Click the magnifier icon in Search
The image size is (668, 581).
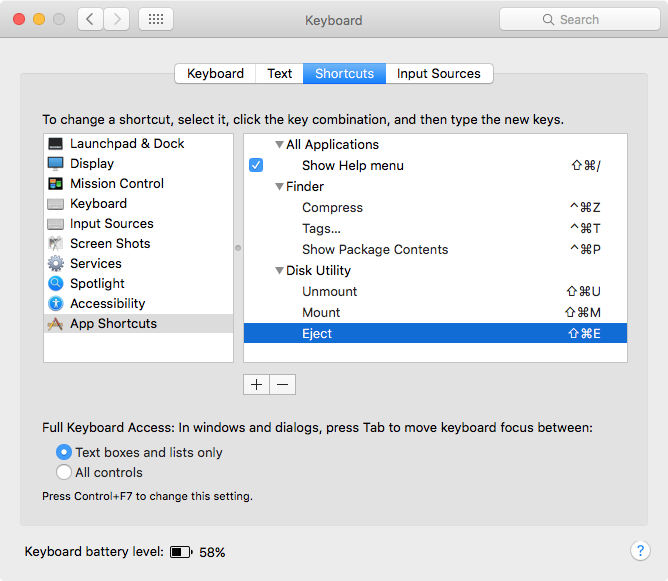(548, 20)
